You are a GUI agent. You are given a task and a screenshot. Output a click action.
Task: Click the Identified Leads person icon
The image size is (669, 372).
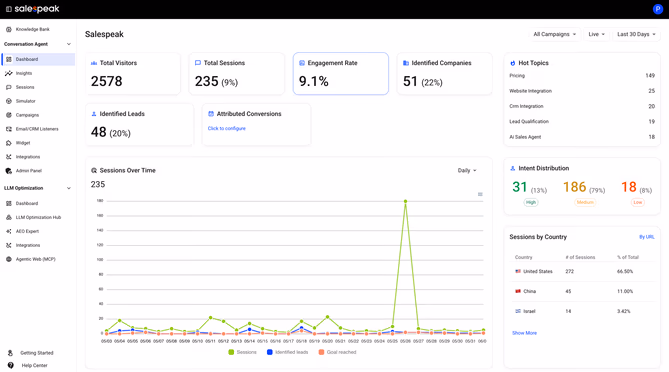point(94,114)
